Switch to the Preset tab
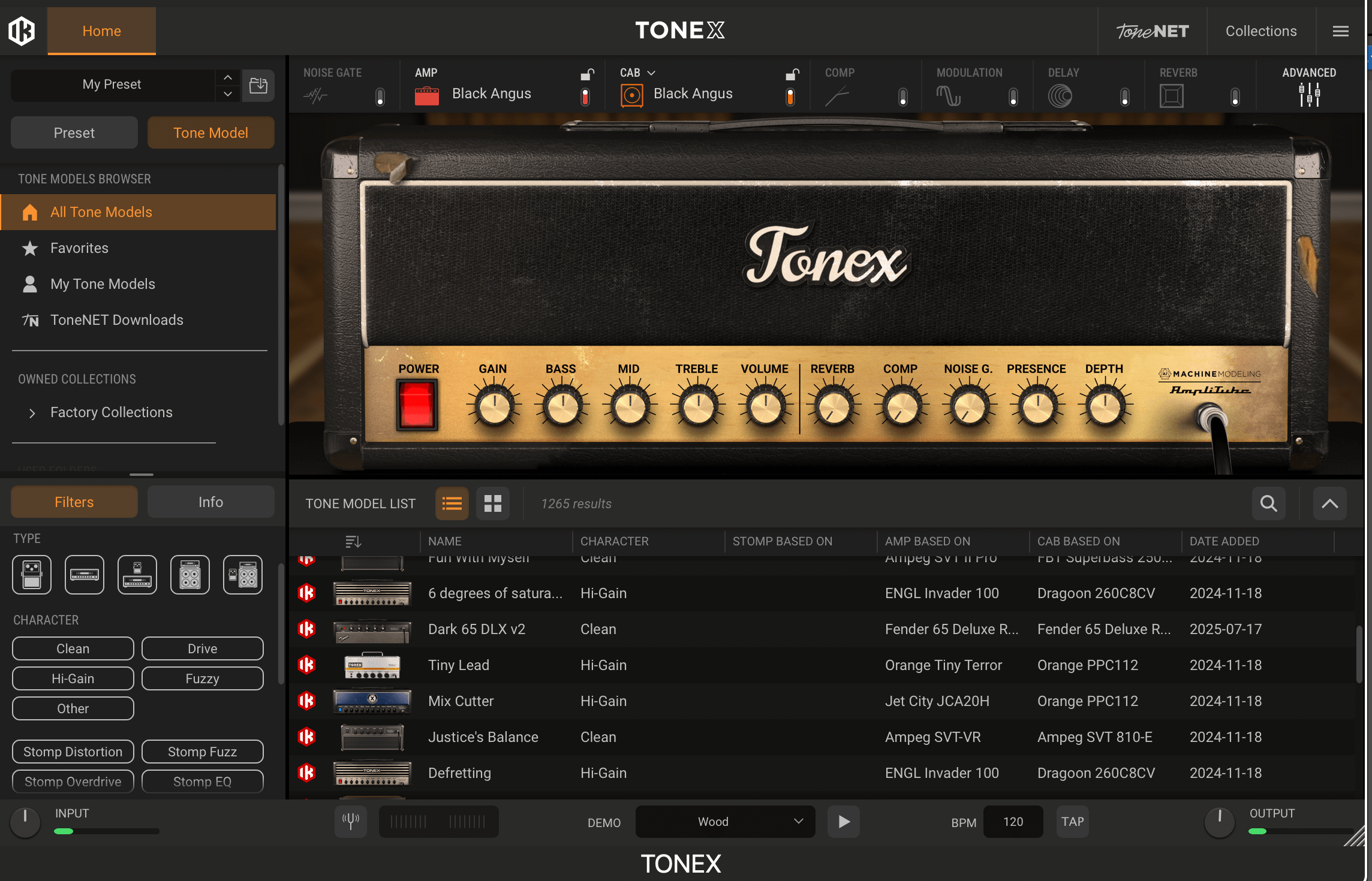The height and width of the screenshot is (881, 1372). pyautogui.click(x=74, y=132)
